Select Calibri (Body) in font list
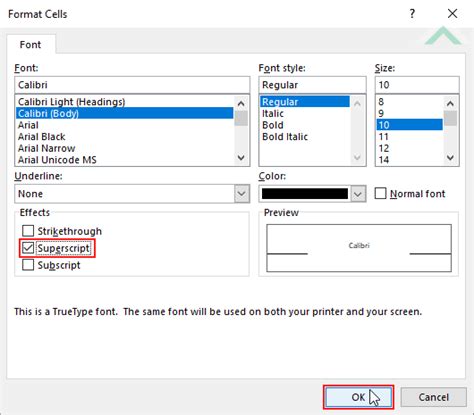Image resolution: width=474 pixels, height=415 pixels. click(x=124, y=113)
